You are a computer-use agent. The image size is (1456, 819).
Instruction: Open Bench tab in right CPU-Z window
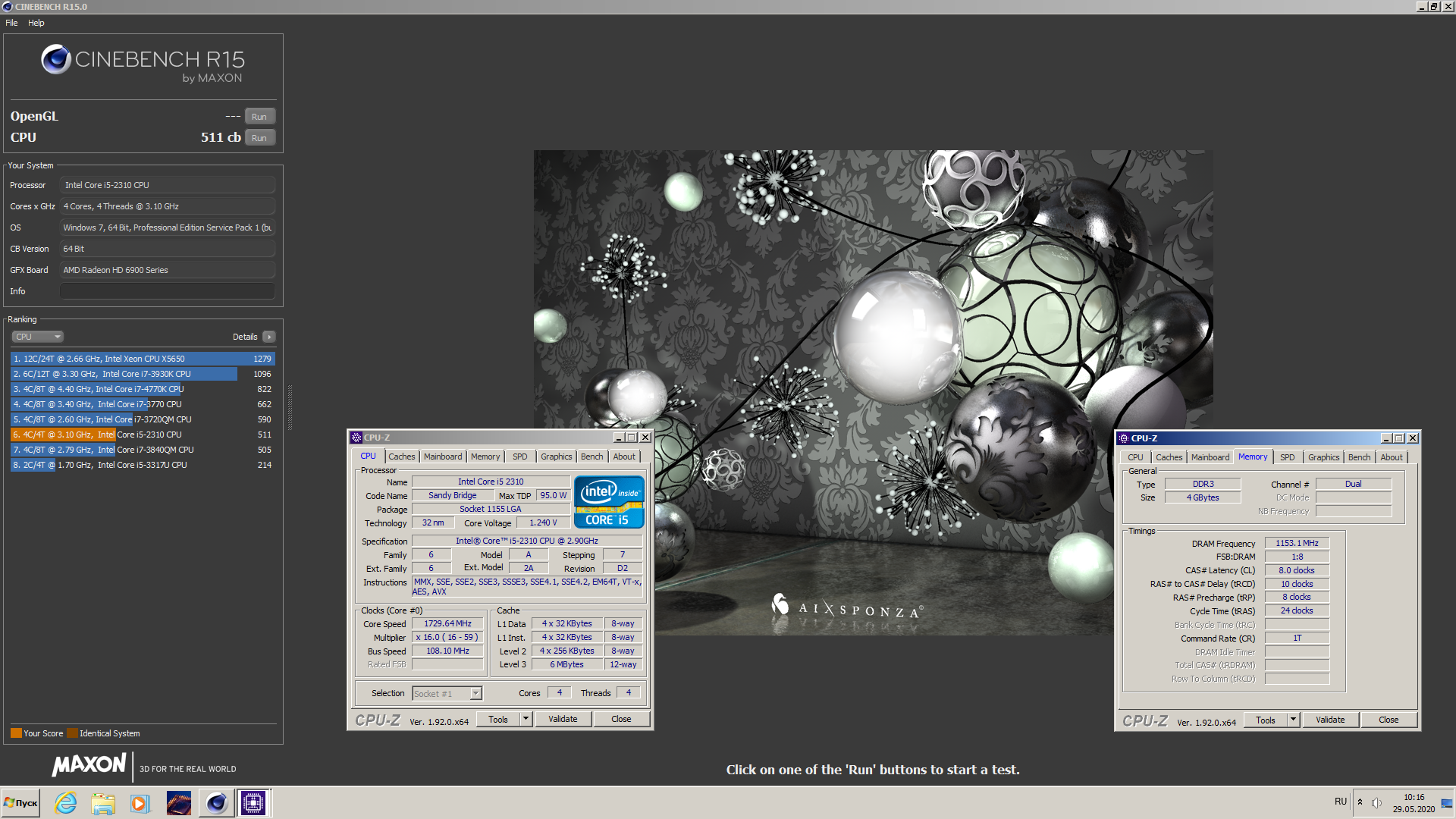1359,457
